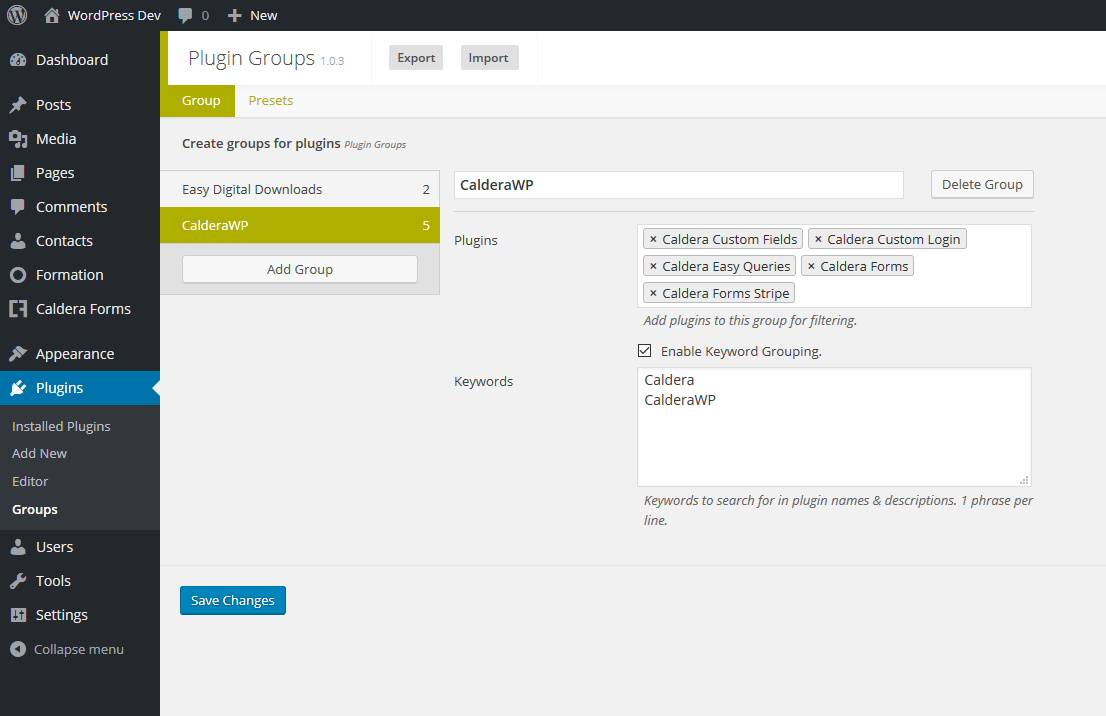This screenshot has height=716, width=1106.
Task: Click the Plugins tag selection box
Action: [x=834, y=266]
